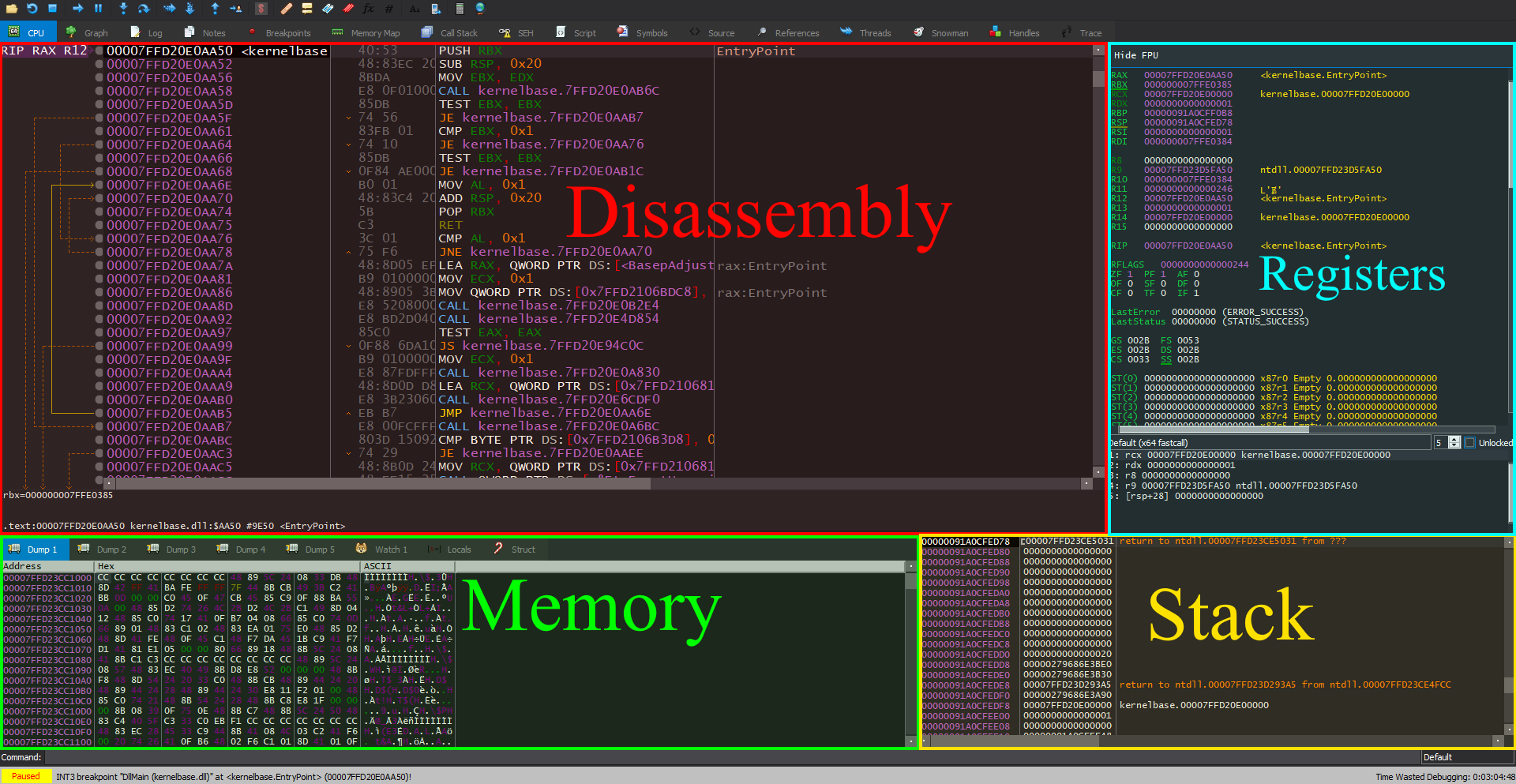Toggle the Unlocked checkbox

(x=1470, y=443)
